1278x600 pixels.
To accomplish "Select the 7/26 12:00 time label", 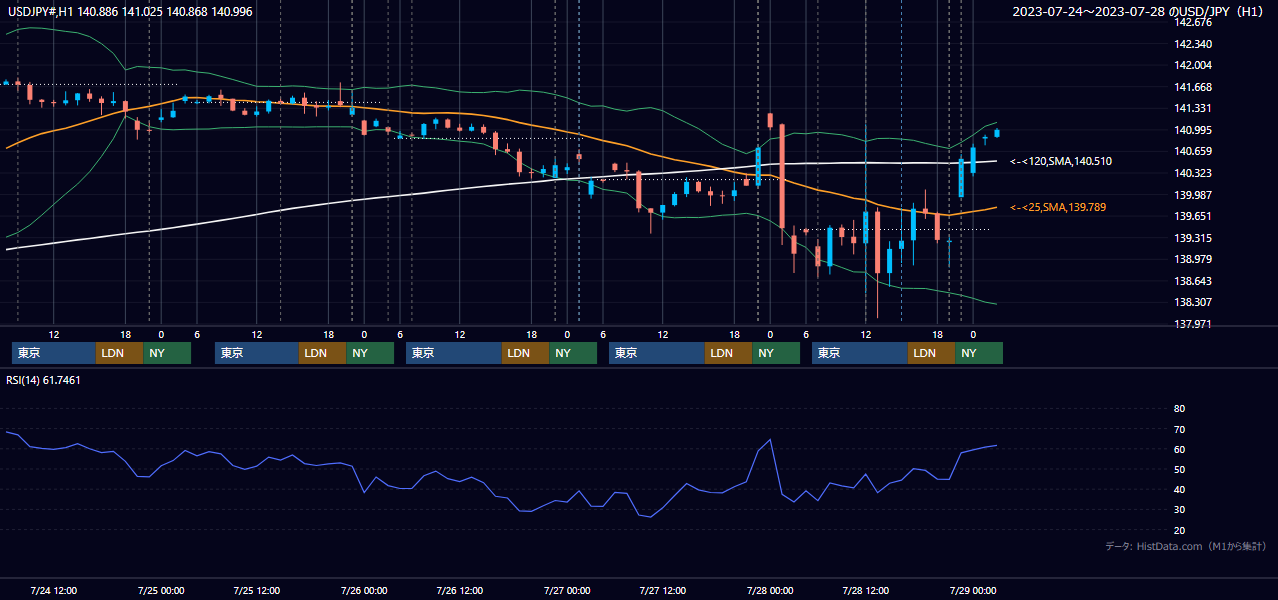I will point(460,590).
